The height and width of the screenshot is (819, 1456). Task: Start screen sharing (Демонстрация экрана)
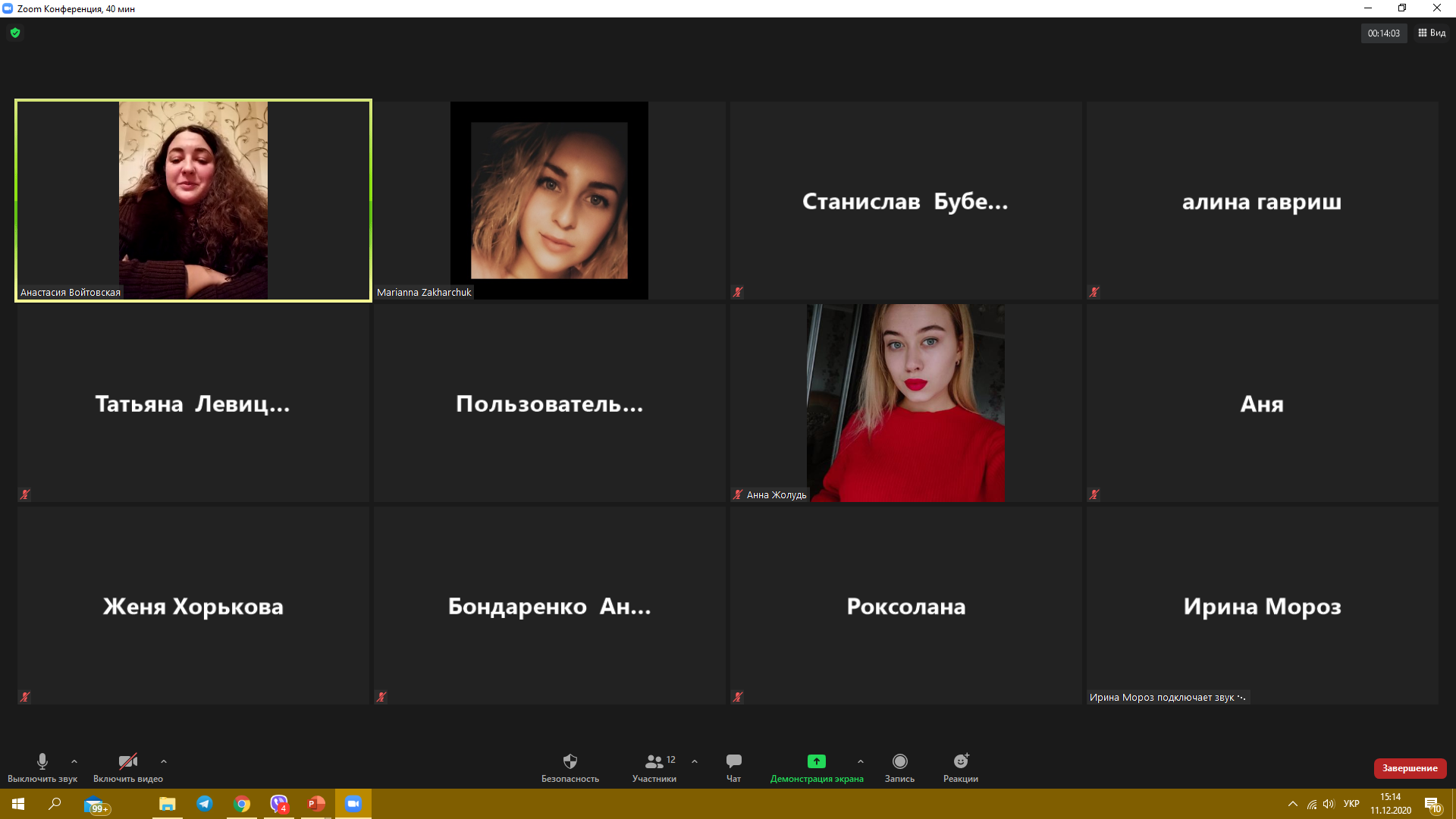[x=816, y=767]
